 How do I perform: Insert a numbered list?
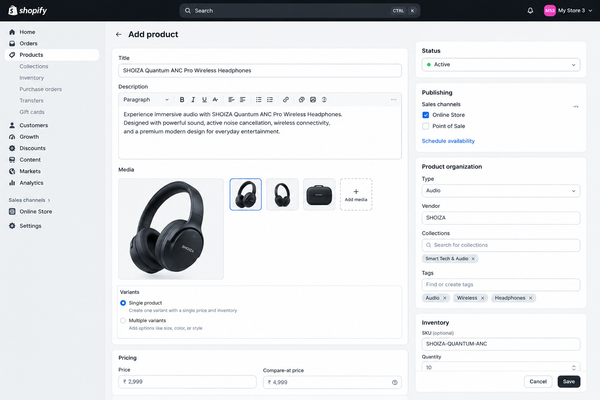[x=270, y=100]
